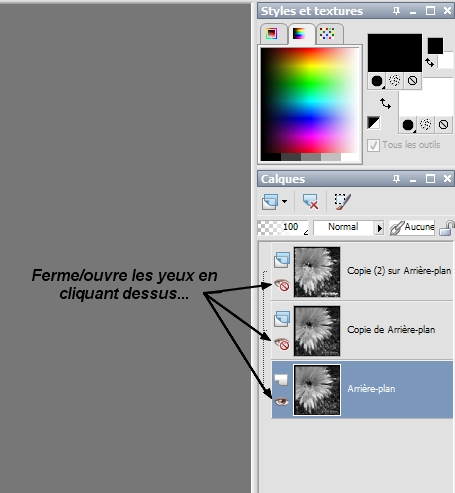Select the Copie de Arrière-plan thumbnail
Viewport: 455px width, 493px height.
(x=317, y=331)
